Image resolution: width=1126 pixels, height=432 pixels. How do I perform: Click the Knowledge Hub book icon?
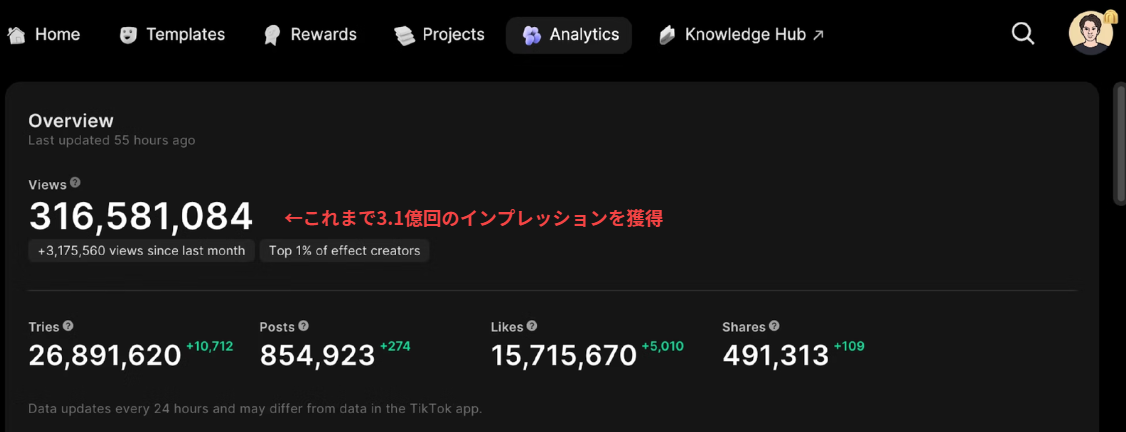point(667,34)
